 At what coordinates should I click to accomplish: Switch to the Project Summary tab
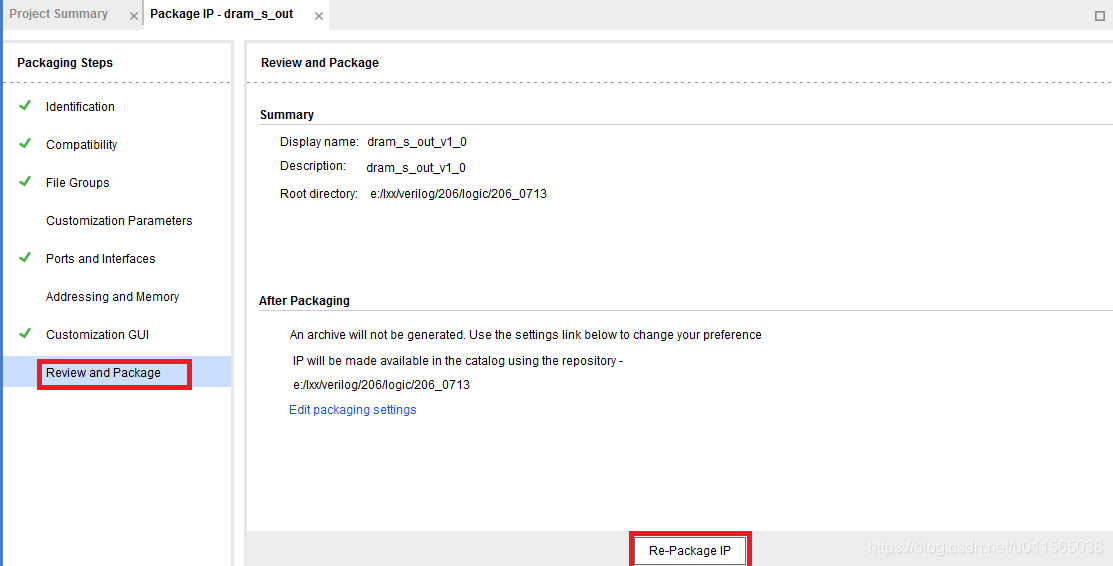(x=59, y=14)
